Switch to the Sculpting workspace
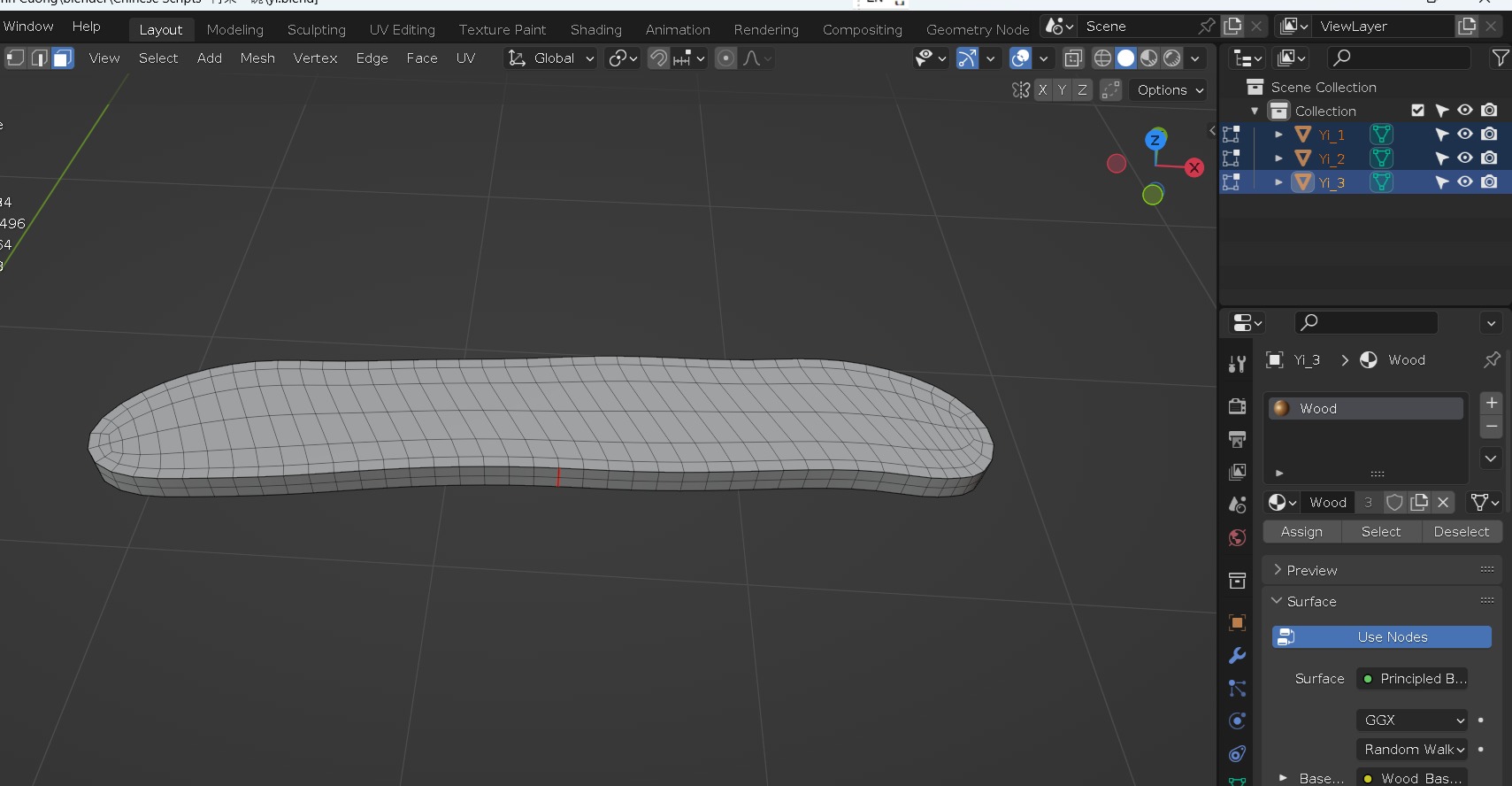Screen dimensions: 1512x786 (x=317, y=30)
